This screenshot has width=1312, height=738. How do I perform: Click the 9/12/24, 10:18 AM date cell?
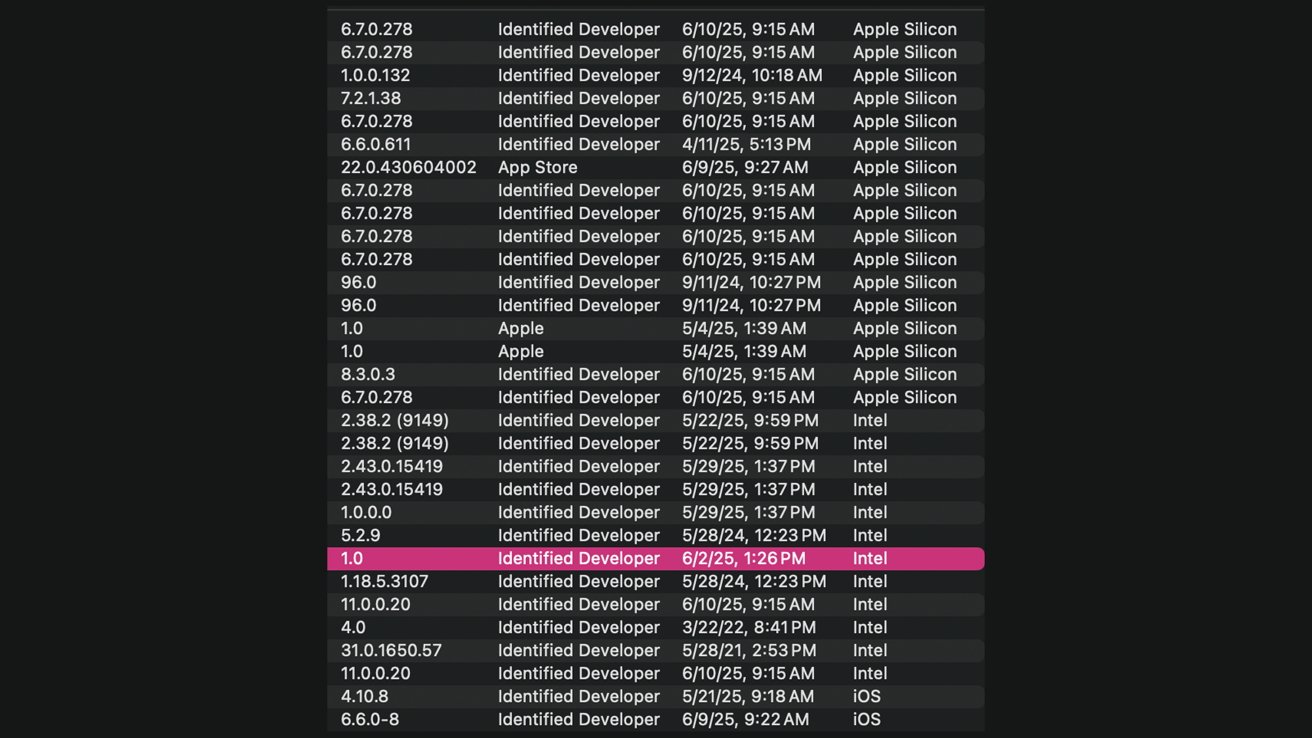pyautogui.click(x=752, y=75)
